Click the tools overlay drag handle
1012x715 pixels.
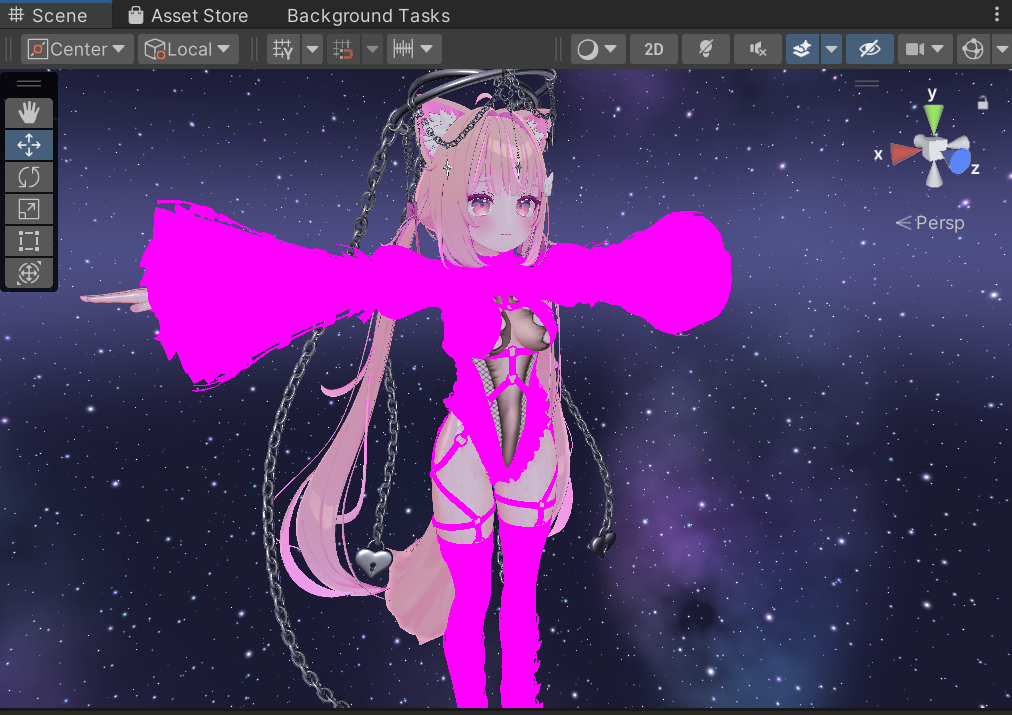(x=29, y=83)
